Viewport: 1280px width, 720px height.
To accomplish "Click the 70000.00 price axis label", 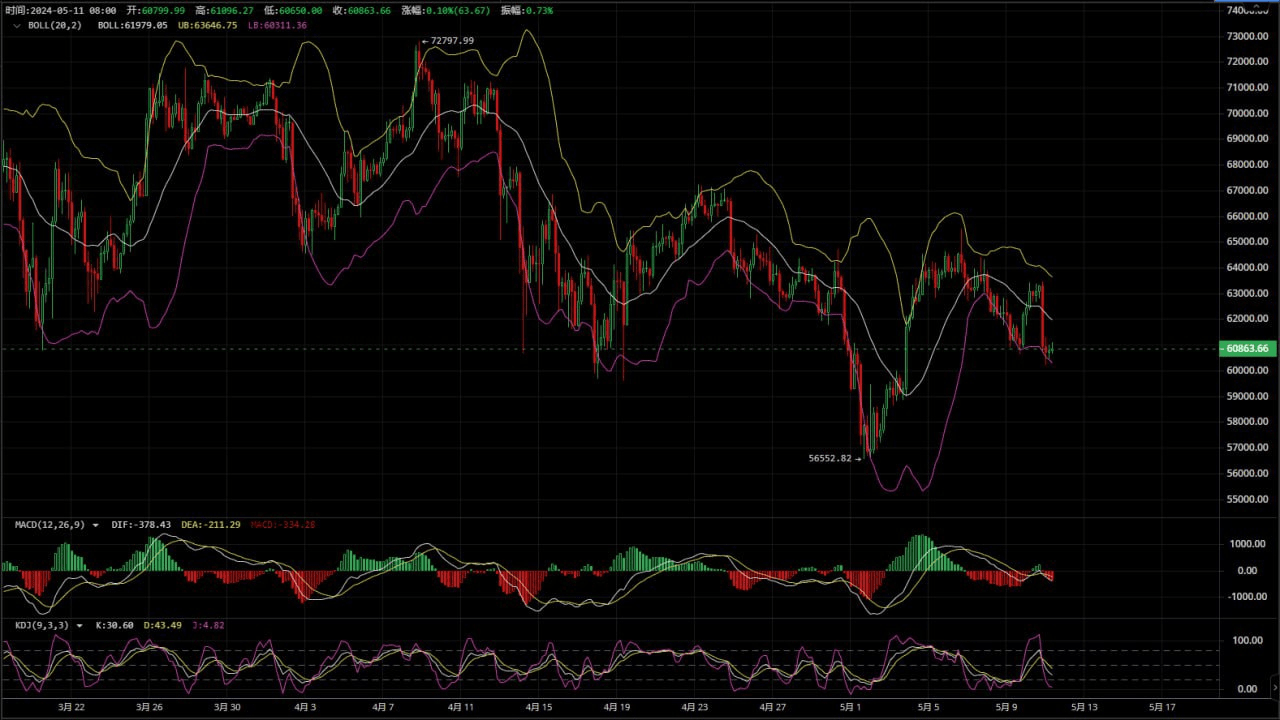I will [1247, 113].
